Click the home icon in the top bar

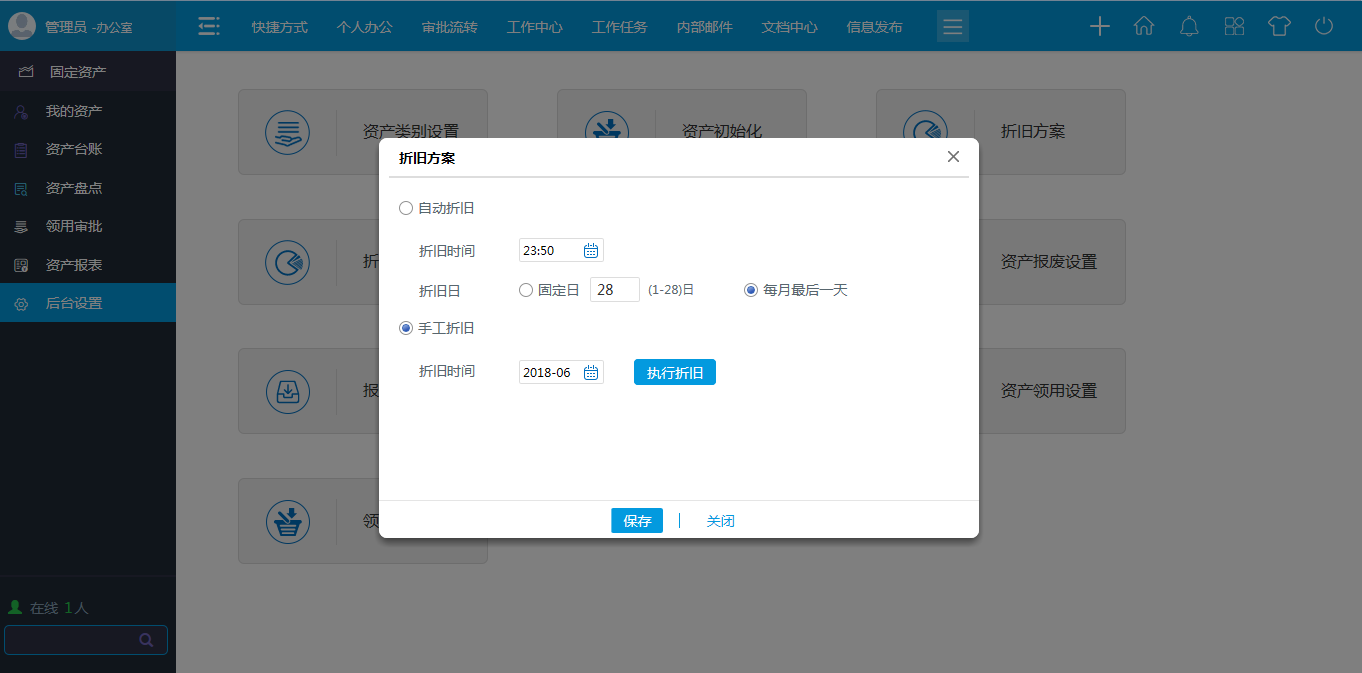pyautogui.click(x=1143, y=26)
